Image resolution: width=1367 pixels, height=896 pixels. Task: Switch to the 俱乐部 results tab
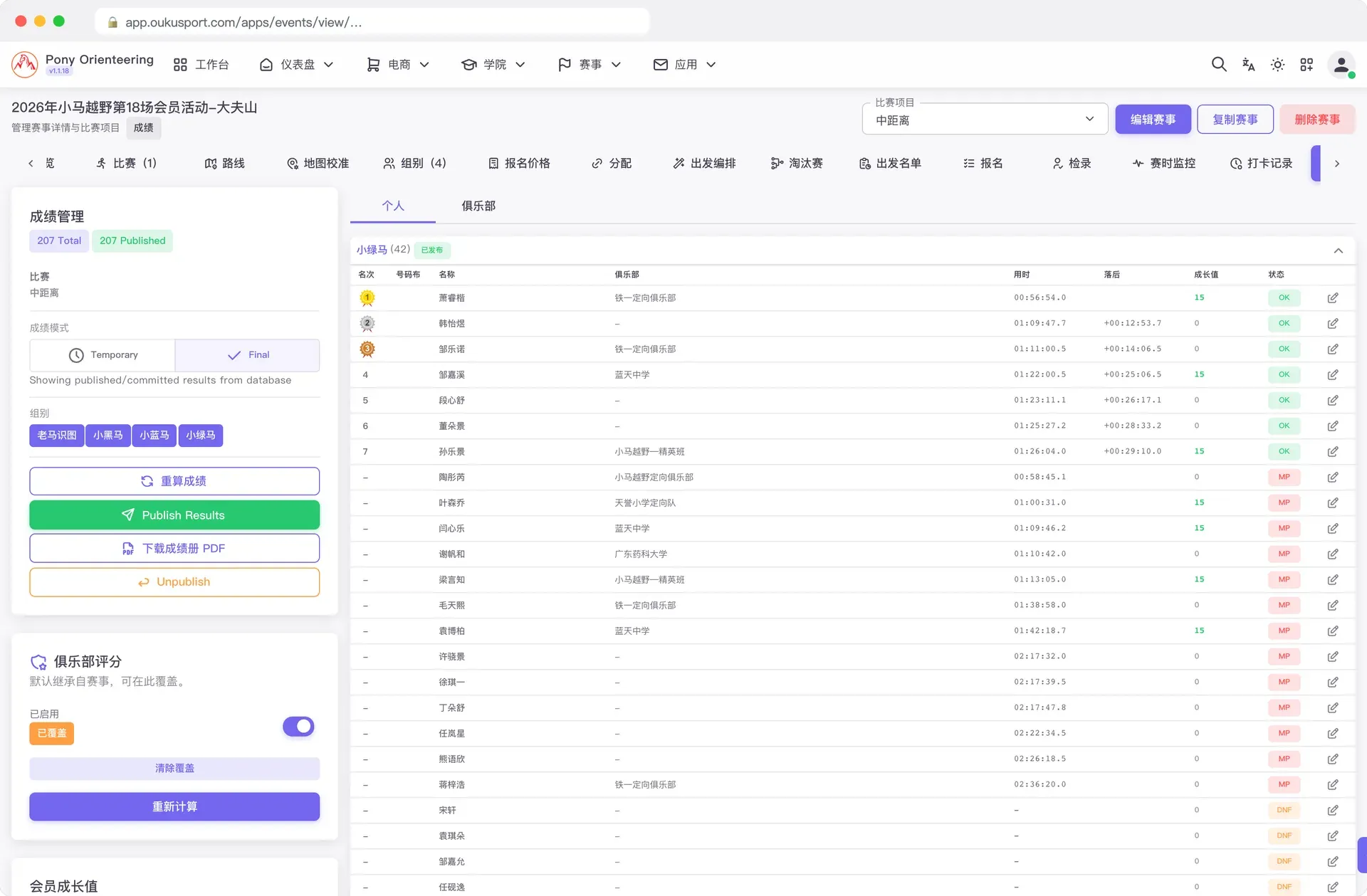(x=478, y=206)
